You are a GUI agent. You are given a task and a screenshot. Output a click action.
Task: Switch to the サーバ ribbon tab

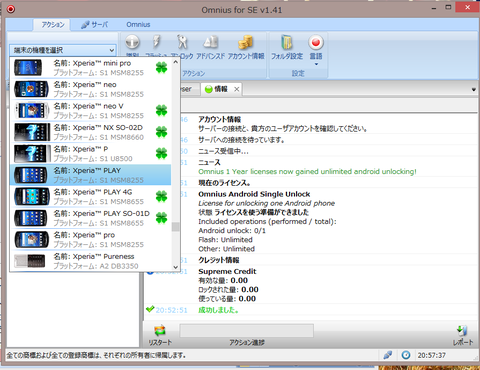(95, 24)
